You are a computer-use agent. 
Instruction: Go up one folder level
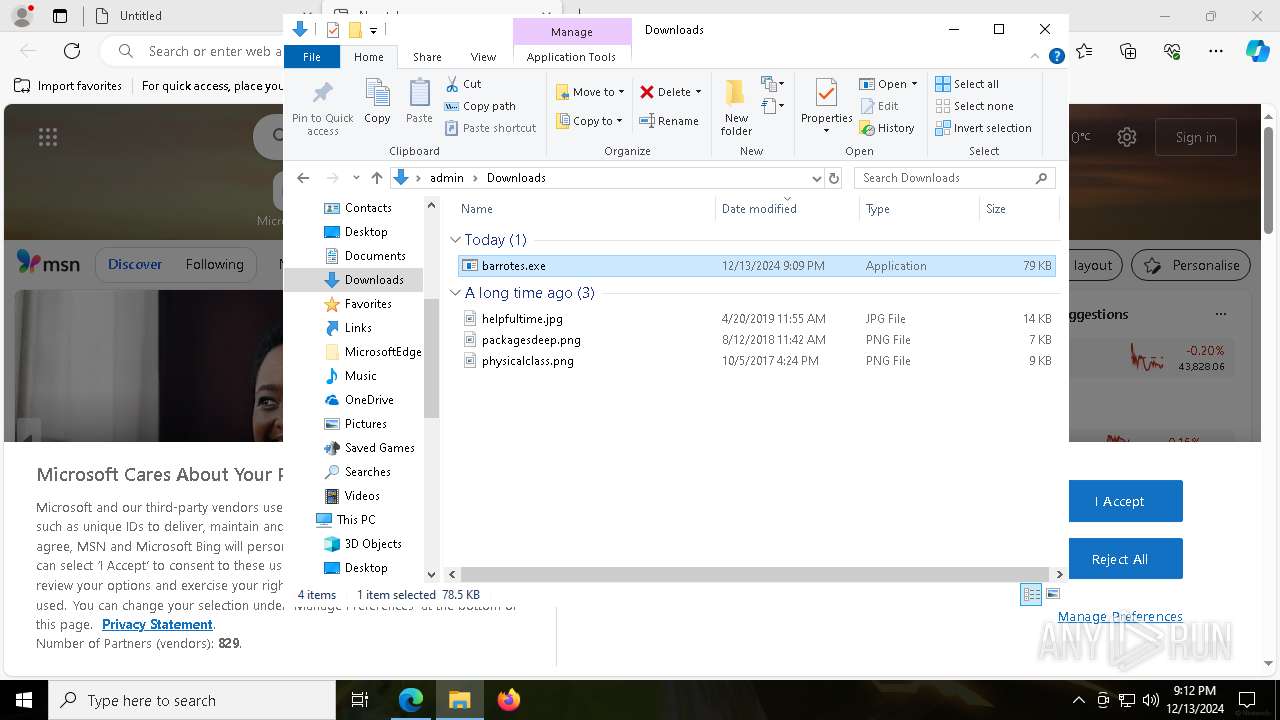point(376,178)
